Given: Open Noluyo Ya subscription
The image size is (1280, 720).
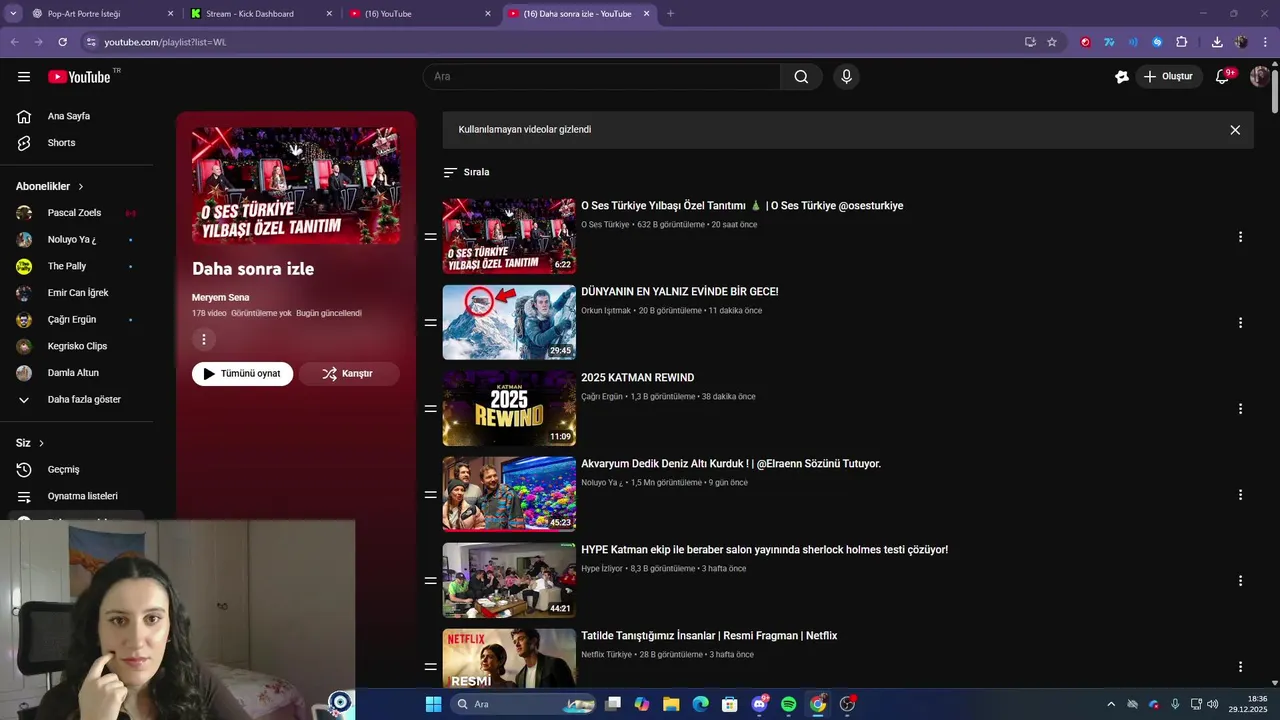Looking at the screenshot, I should click(76, 240).
